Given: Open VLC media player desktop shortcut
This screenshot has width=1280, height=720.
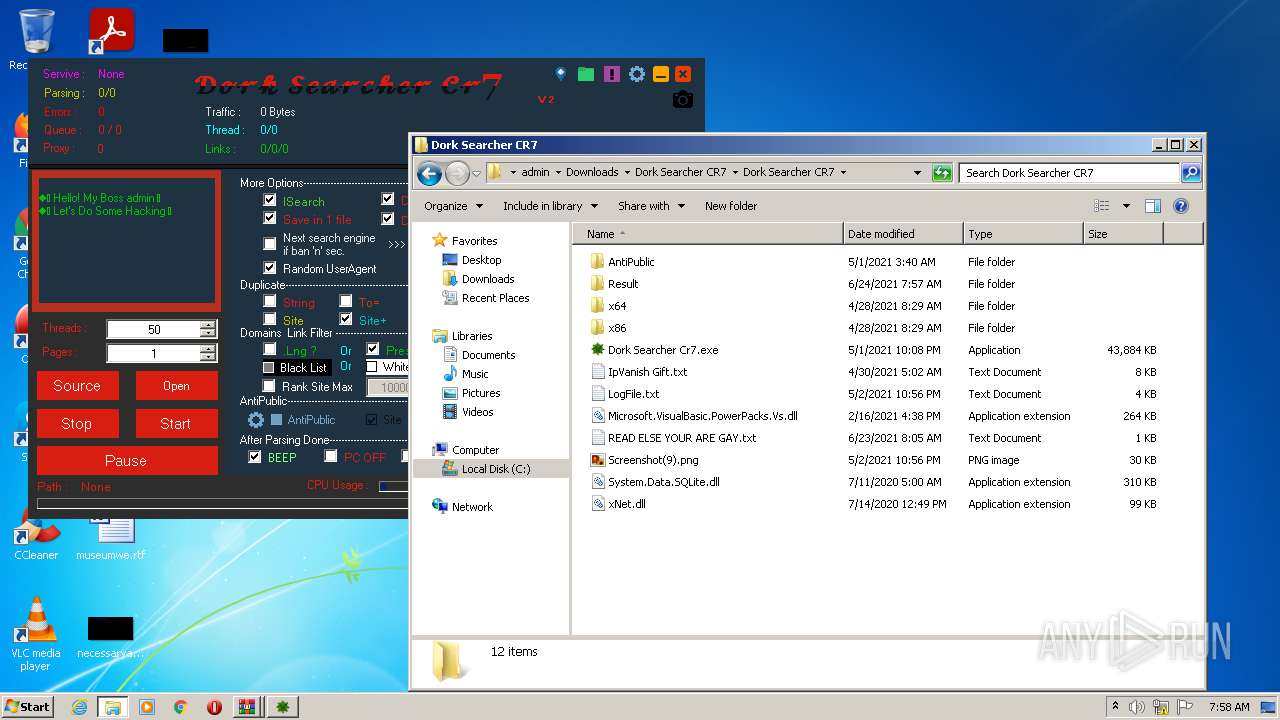Looking at the screenshot, I should pos(36,634).
